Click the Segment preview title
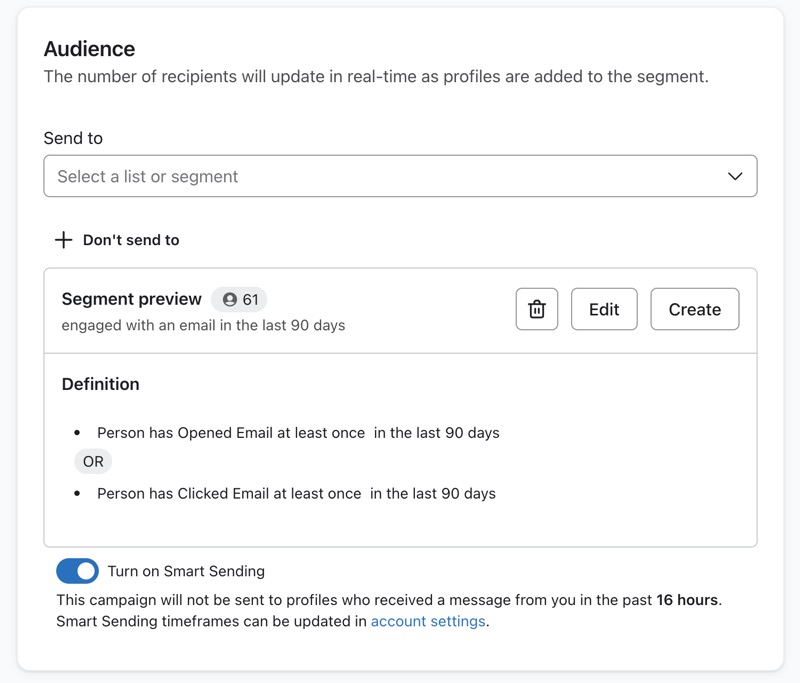 point(131,299)
